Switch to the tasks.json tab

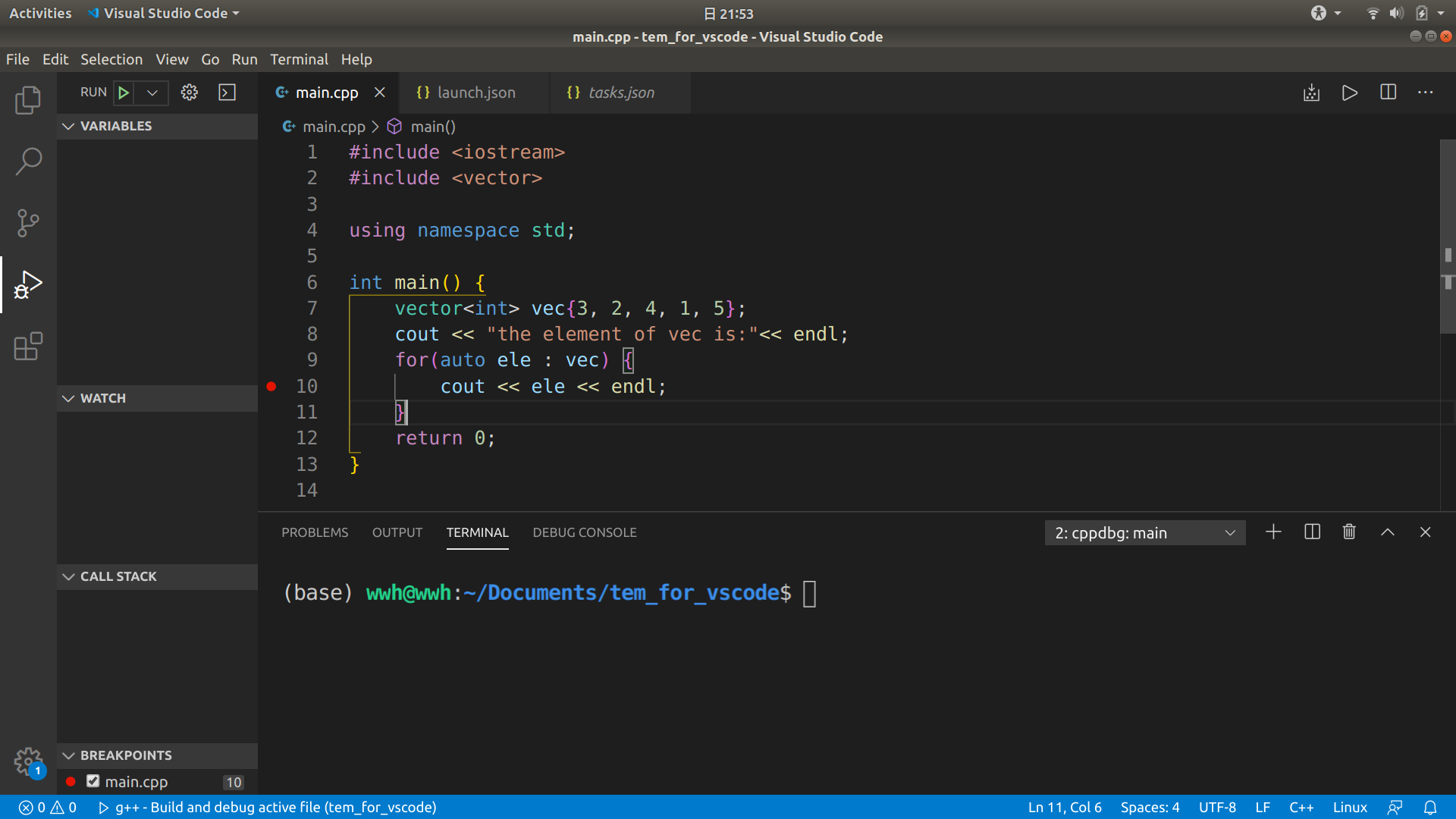pyautogui.click(x=621, y=92)
